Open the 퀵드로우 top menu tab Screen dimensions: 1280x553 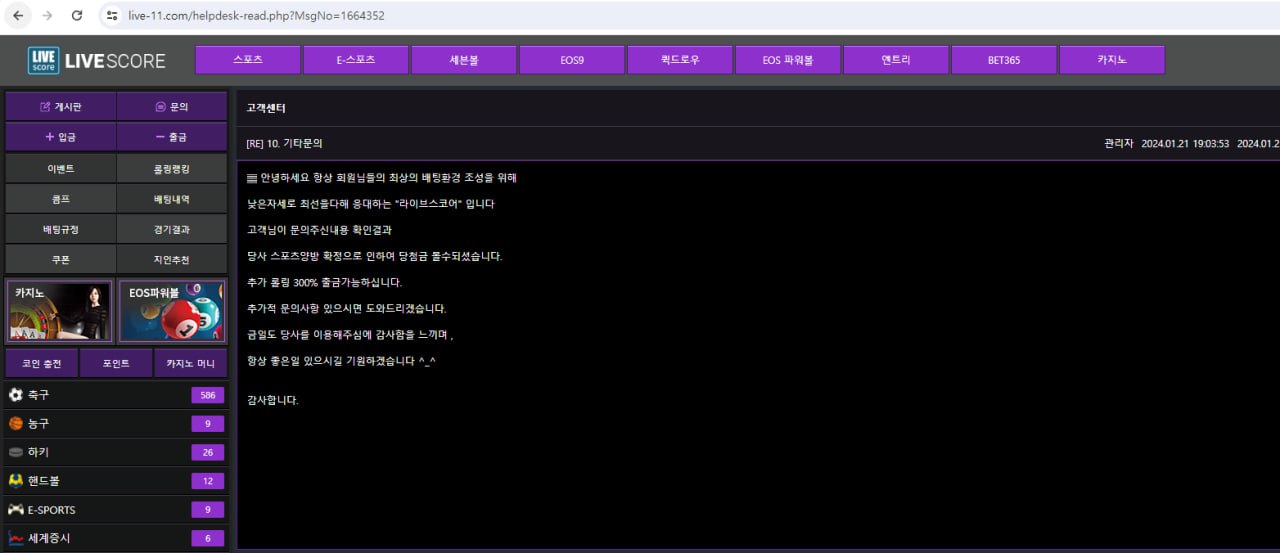(680, 60)
